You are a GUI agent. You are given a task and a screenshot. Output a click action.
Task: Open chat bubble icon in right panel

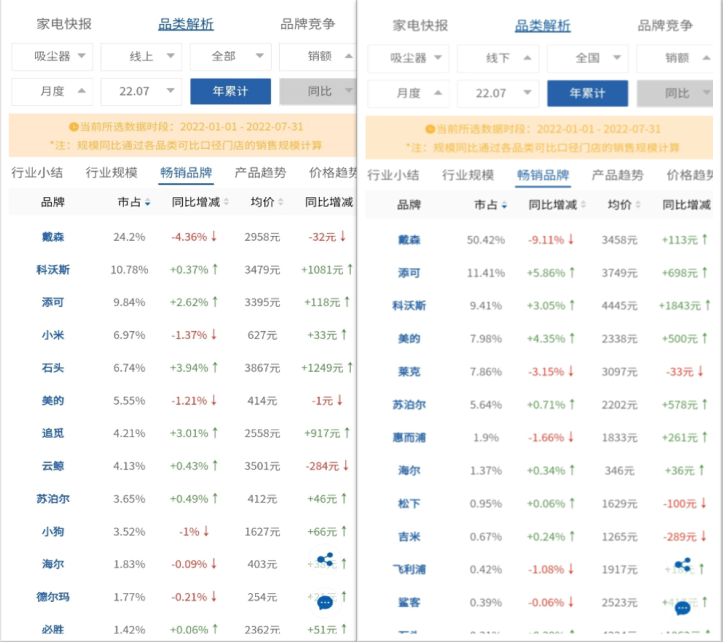click(682, 608)
